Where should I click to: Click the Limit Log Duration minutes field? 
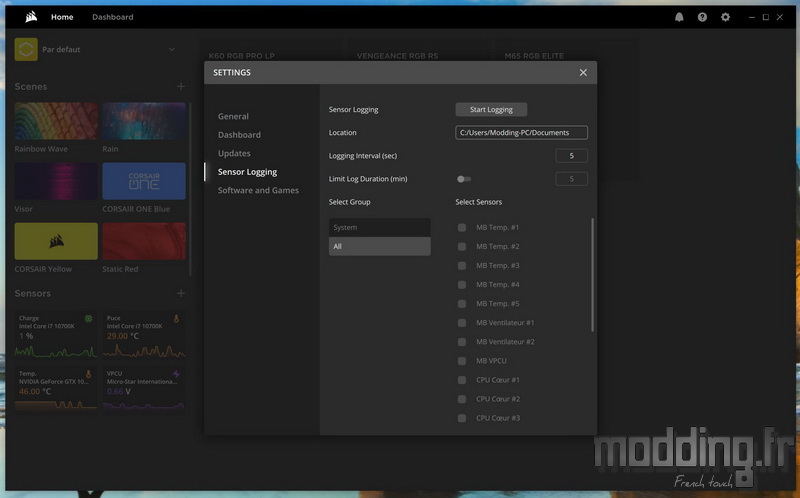(571, 179)
